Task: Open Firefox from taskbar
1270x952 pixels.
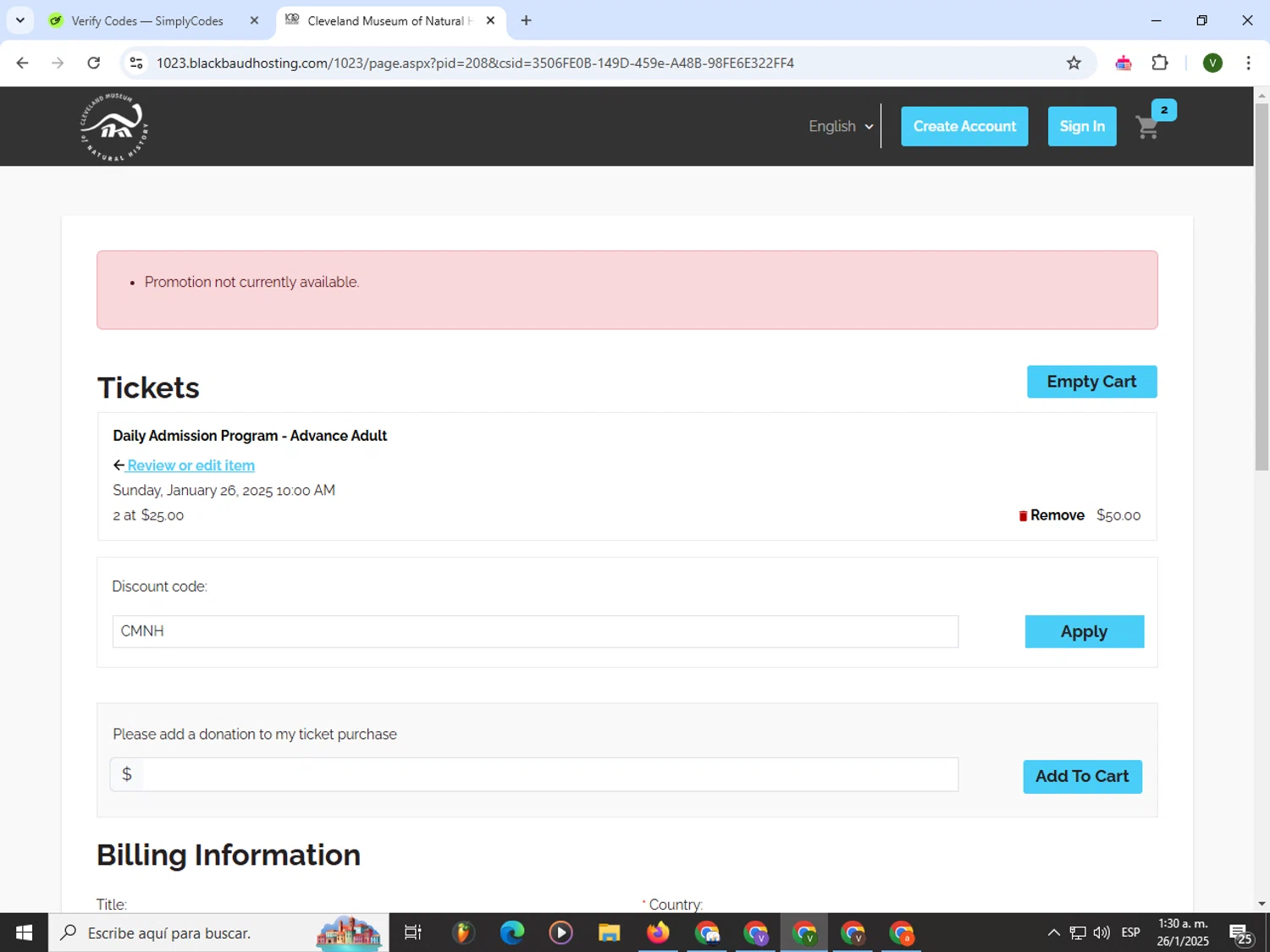Action: (658, 933)
